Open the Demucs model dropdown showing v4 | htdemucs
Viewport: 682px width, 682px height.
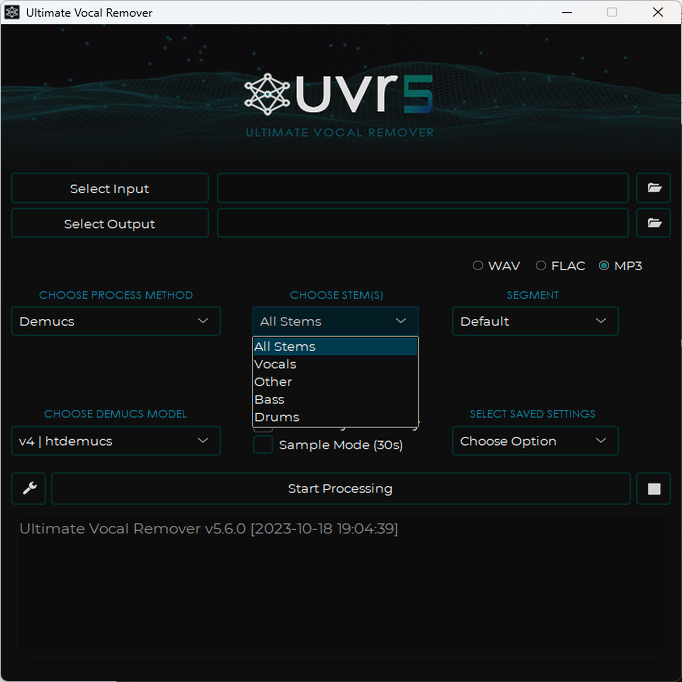(x=116, y=441)
